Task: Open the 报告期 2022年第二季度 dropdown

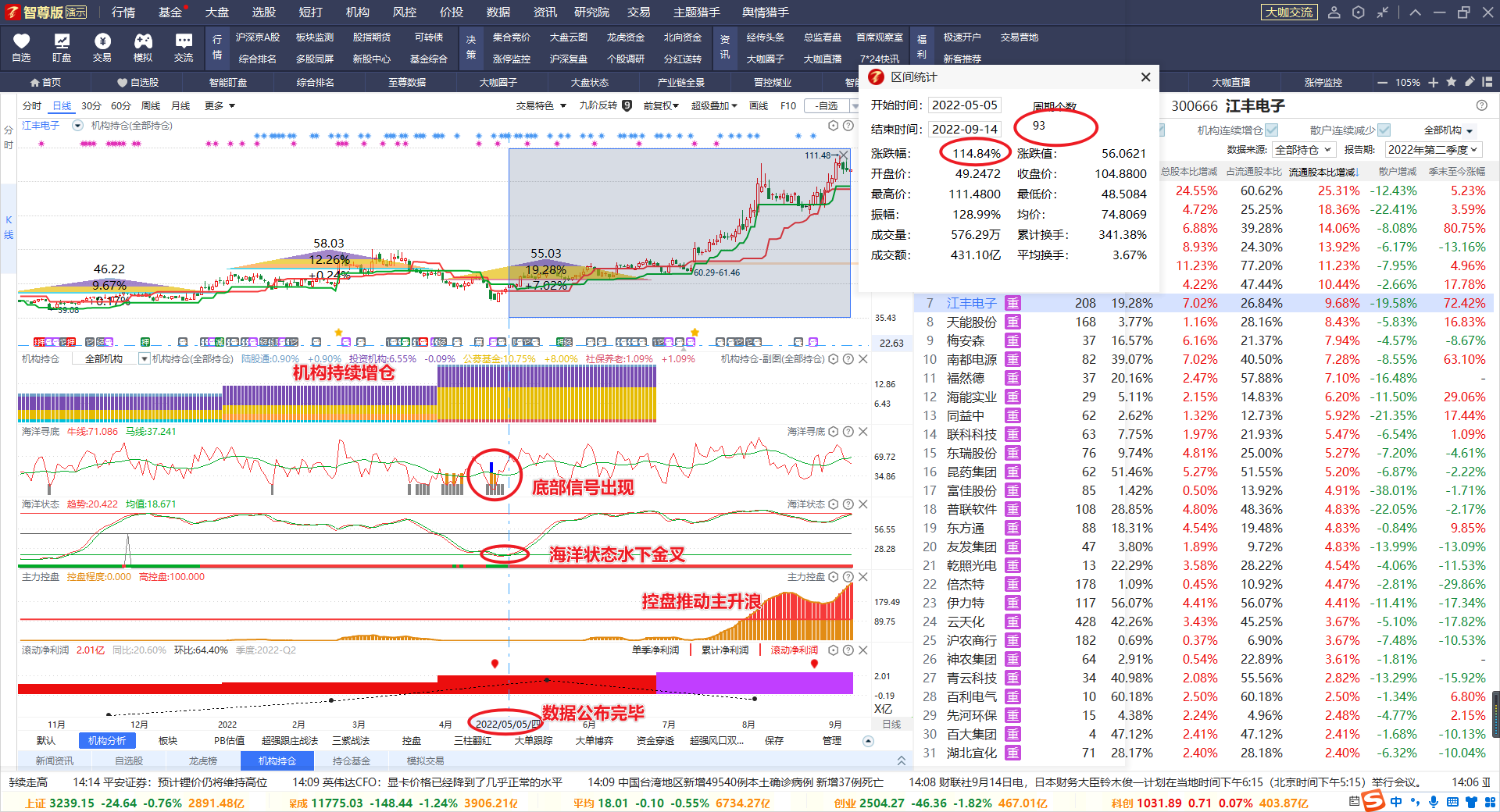Action: coord(1434,150)
